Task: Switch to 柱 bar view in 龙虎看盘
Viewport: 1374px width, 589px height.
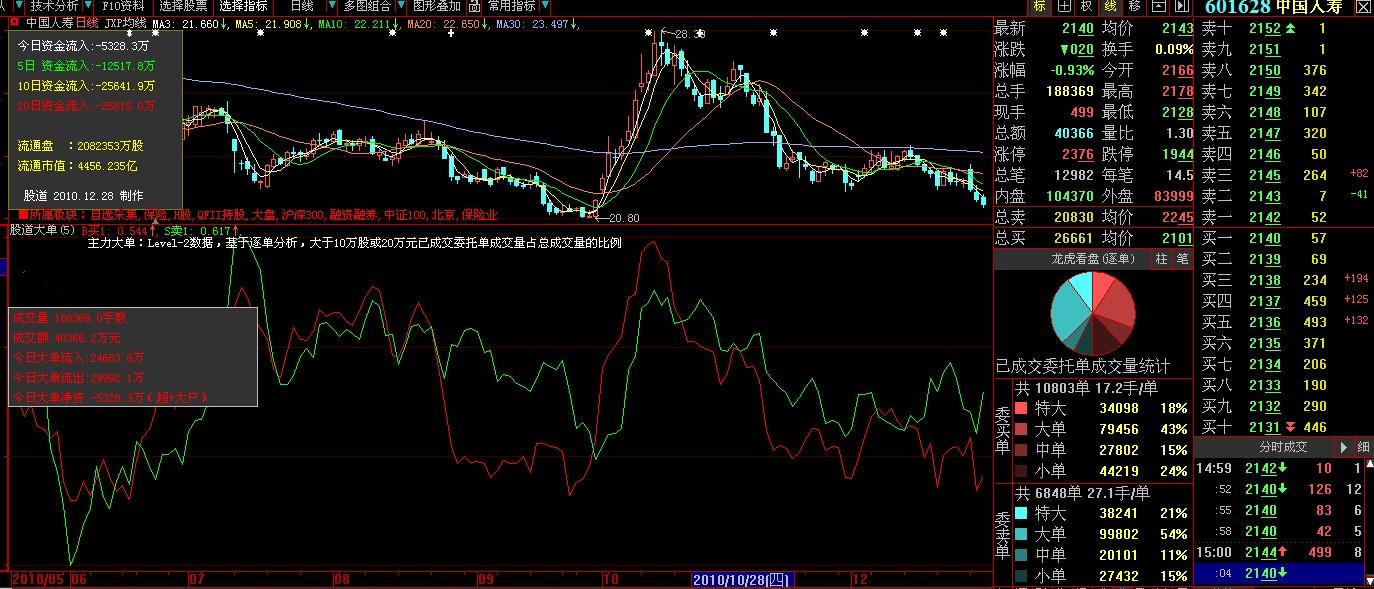Action: [x=1161, y=259]
